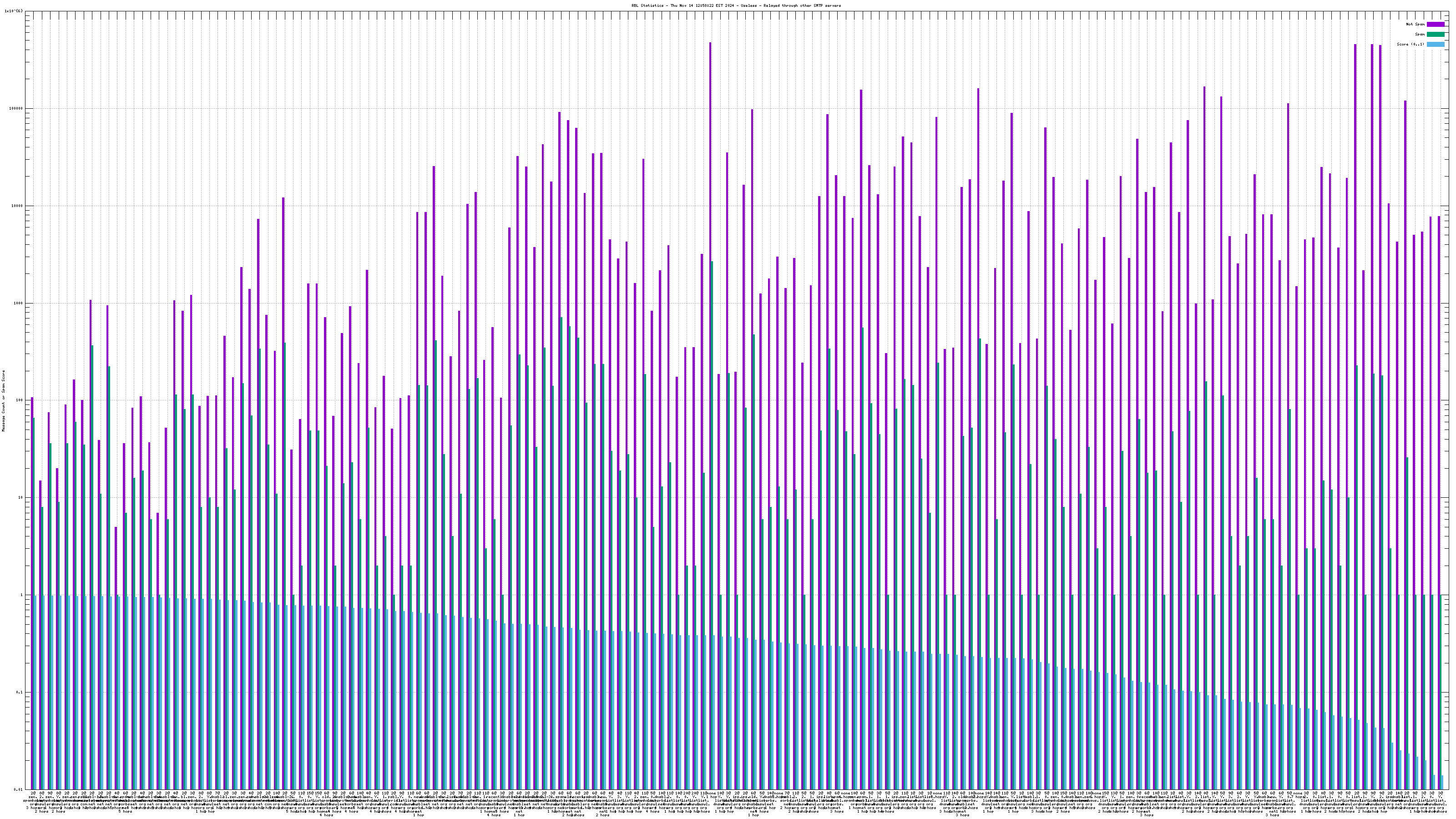Click the 1000 y-axis tick label
1456x819 pixels.
pos(19,303)
